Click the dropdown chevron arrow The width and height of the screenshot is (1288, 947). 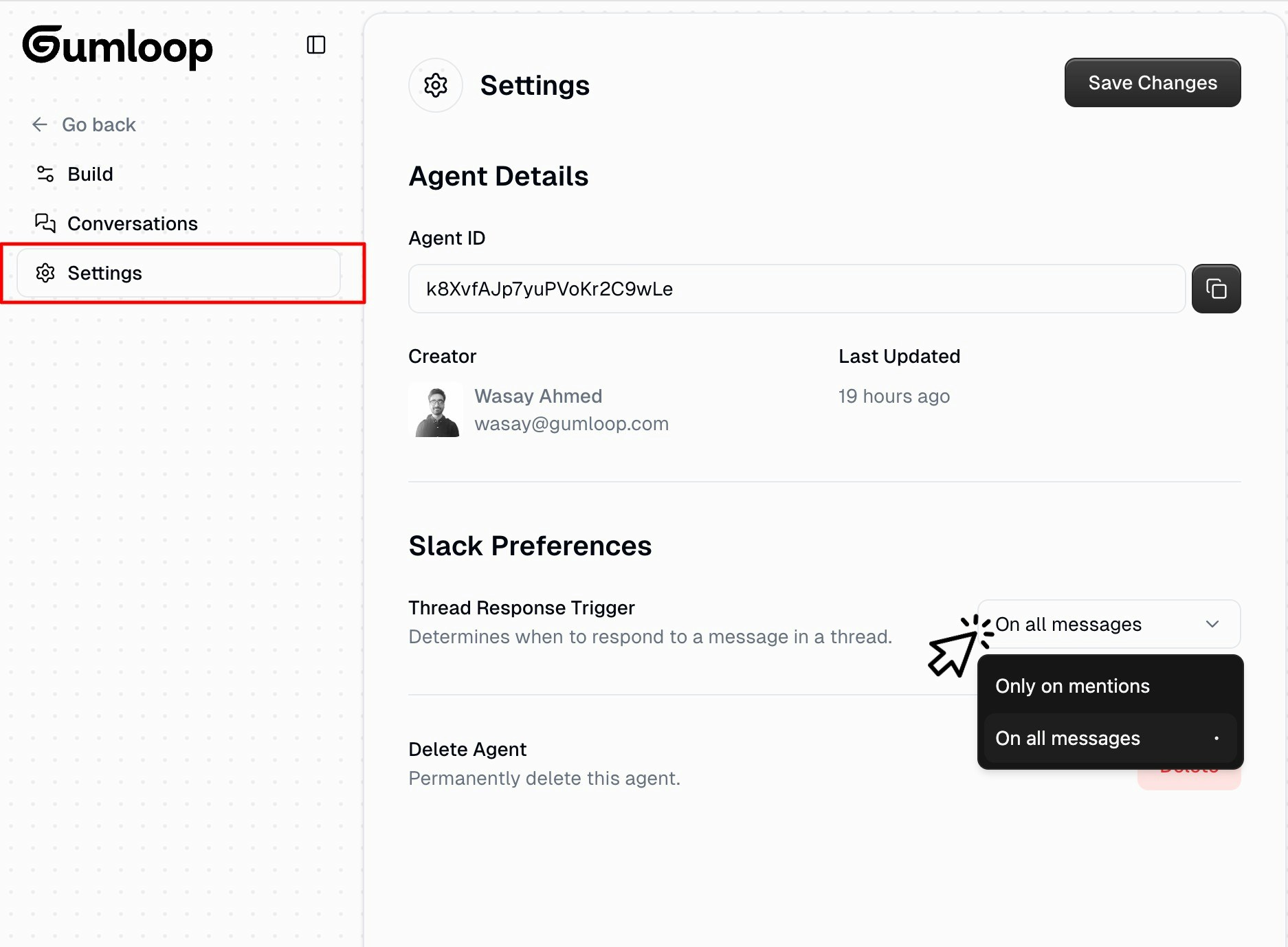[x=1212, y=624]
